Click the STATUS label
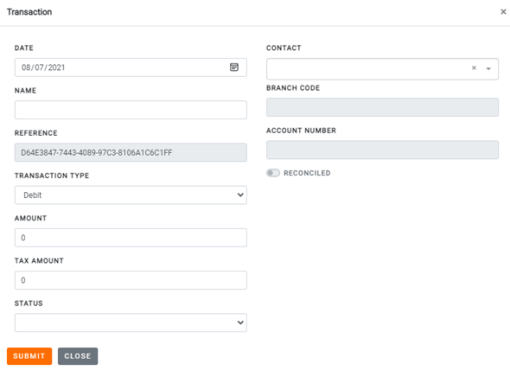510x377 pixels. coord(29,303)
